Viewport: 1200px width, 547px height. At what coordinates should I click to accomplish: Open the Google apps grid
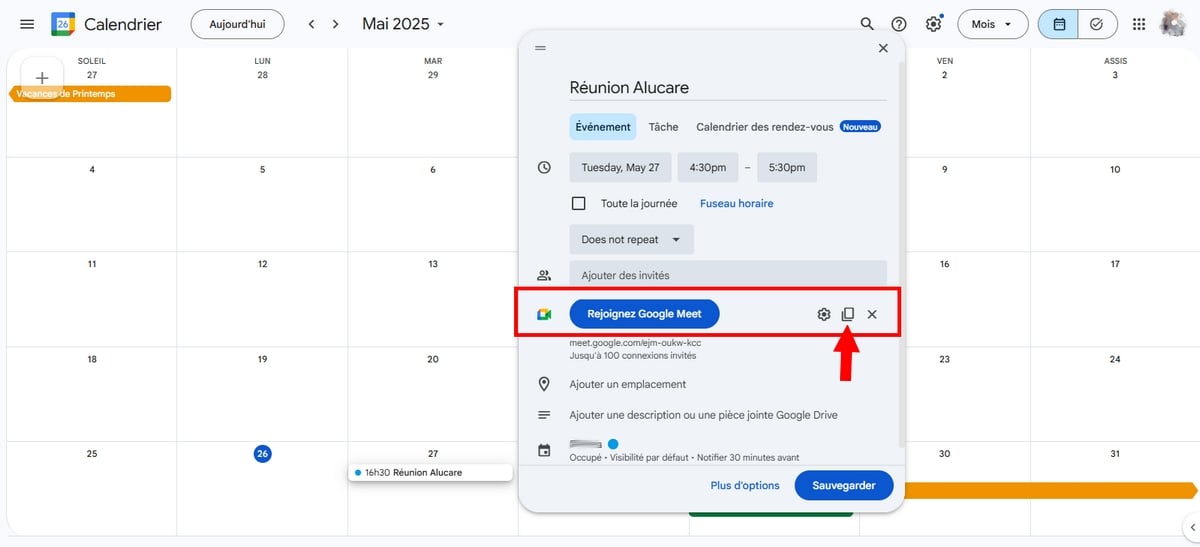[1139, 24]
